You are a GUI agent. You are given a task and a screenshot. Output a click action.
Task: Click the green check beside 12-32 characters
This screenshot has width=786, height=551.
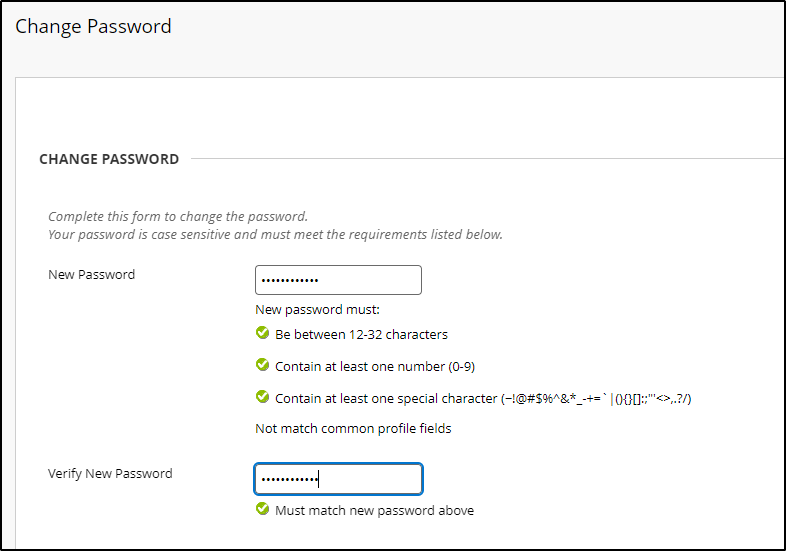tap(262, 334)
